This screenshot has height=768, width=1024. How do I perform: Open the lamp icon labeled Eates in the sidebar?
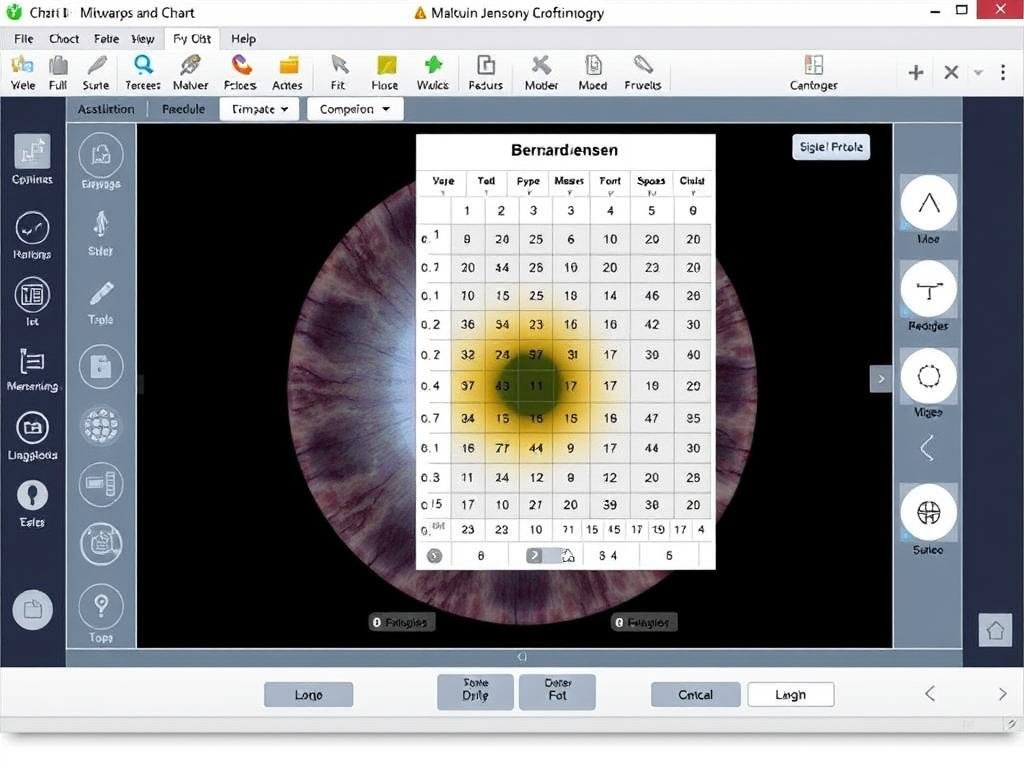click(x=33, y=497)
